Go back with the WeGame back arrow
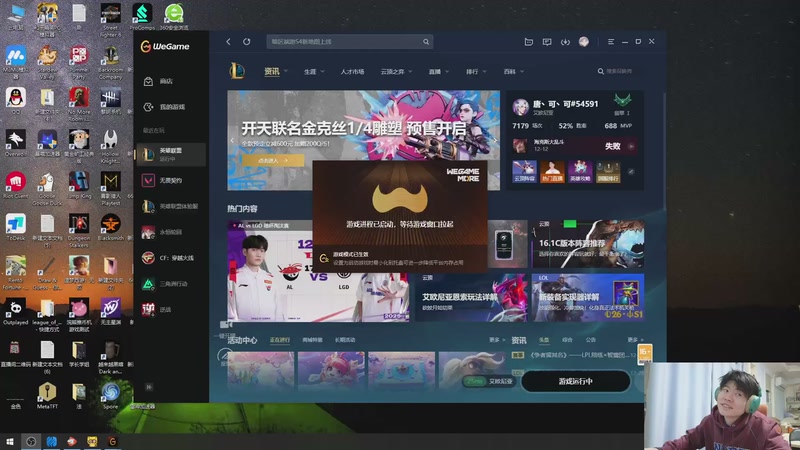Screen dimensions: 800x450 point(229,42)
